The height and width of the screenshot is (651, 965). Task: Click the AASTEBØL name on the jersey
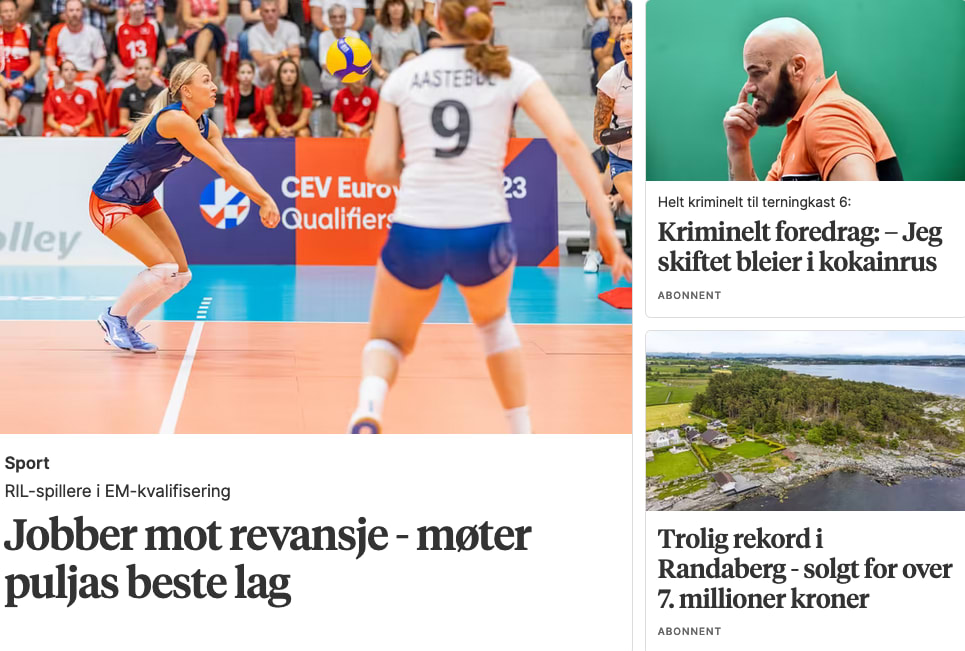[454, 79]
